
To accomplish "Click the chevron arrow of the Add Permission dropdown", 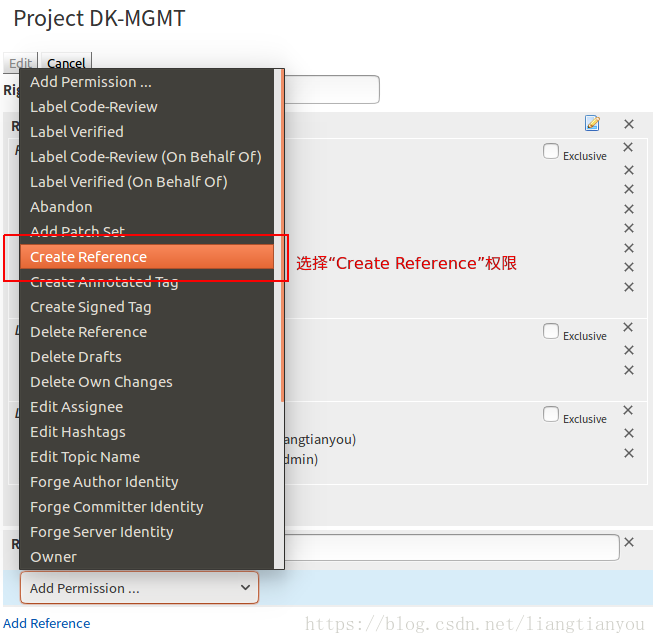I will [x=245, y=587].
